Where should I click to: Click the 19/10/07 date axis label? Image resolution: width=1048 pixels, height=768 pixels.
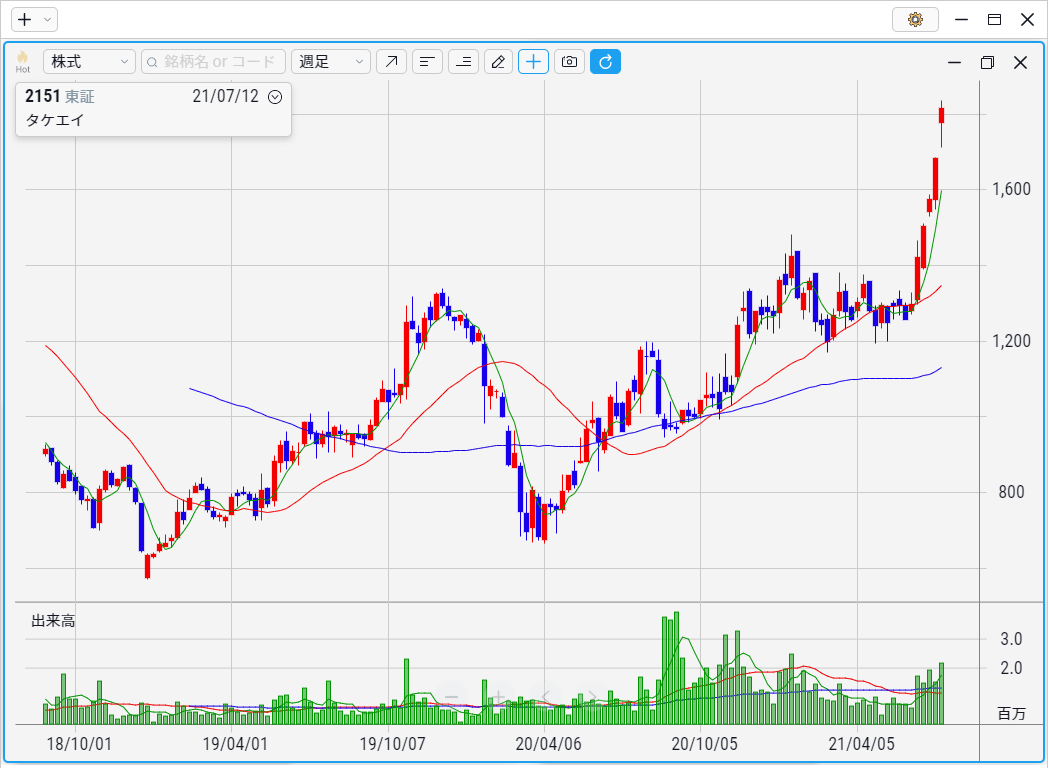[x=392, y=744]
